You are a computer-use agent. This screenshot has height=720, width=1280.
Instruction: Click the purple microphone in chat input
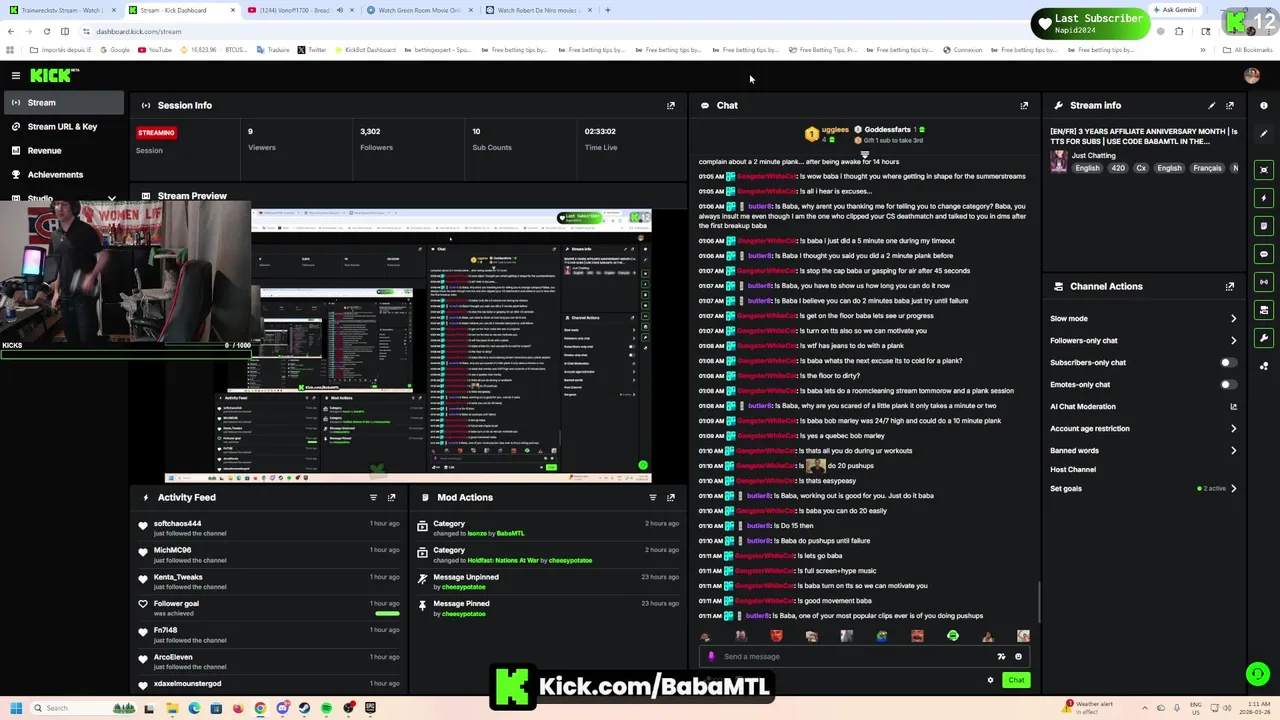[x=711, y=657]
